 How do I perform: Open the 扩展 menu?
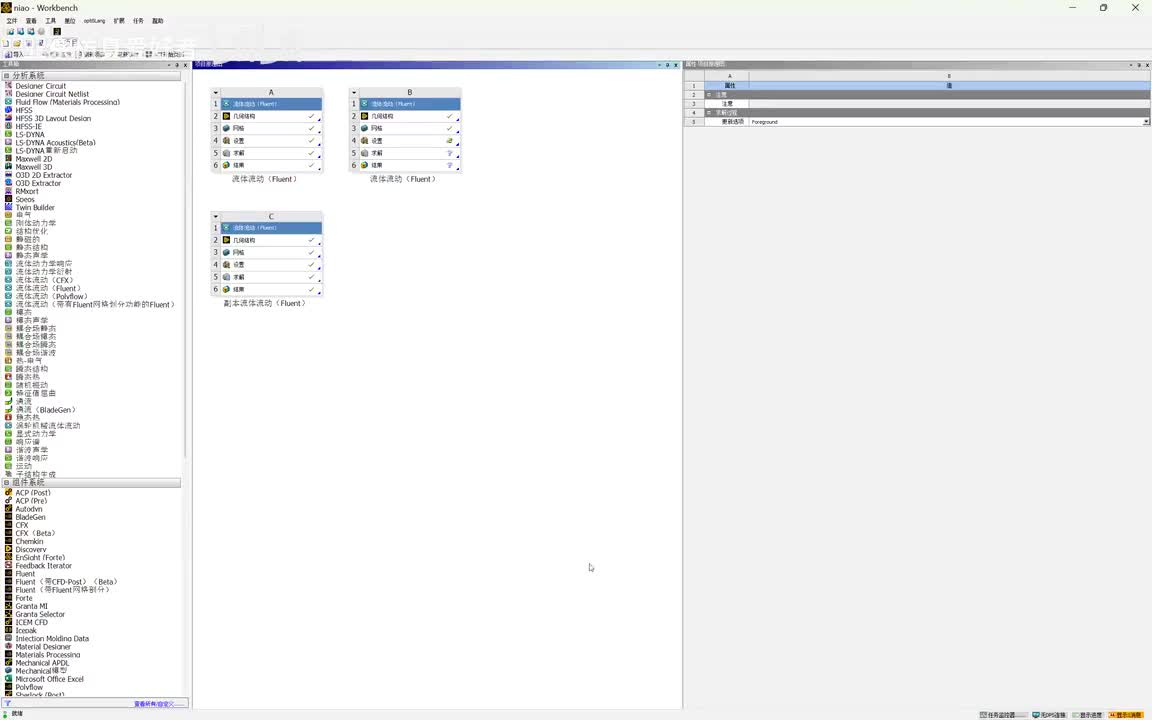(119, 21)
